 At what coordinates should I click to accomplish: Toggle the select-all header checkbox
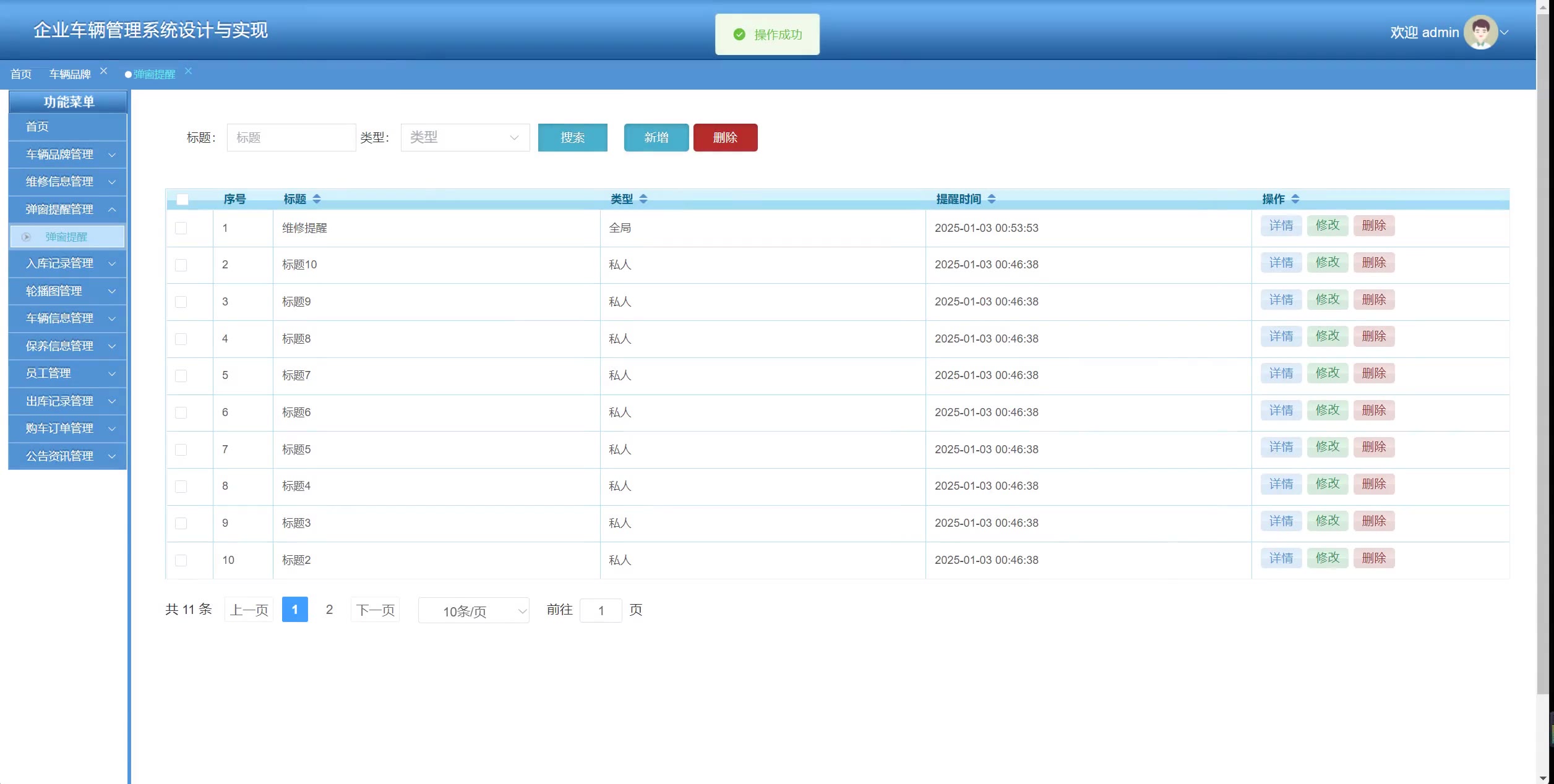[182, 199]
